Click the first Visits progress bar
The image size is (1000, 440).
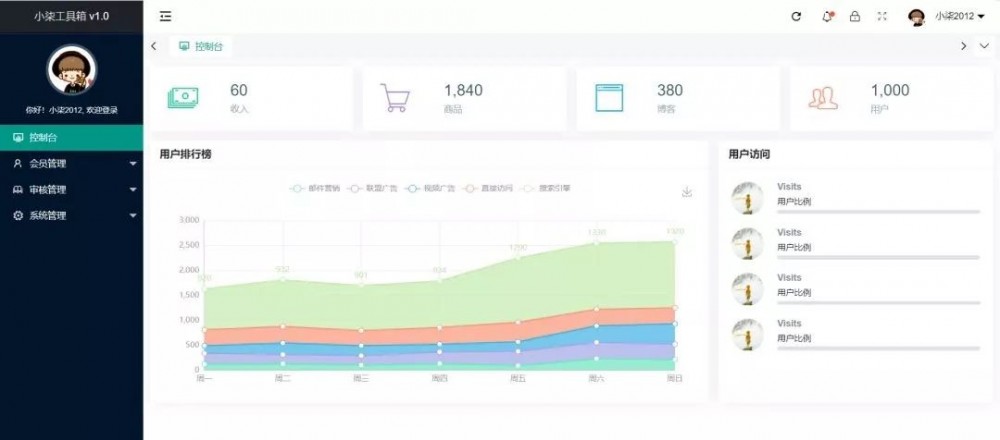878,212
